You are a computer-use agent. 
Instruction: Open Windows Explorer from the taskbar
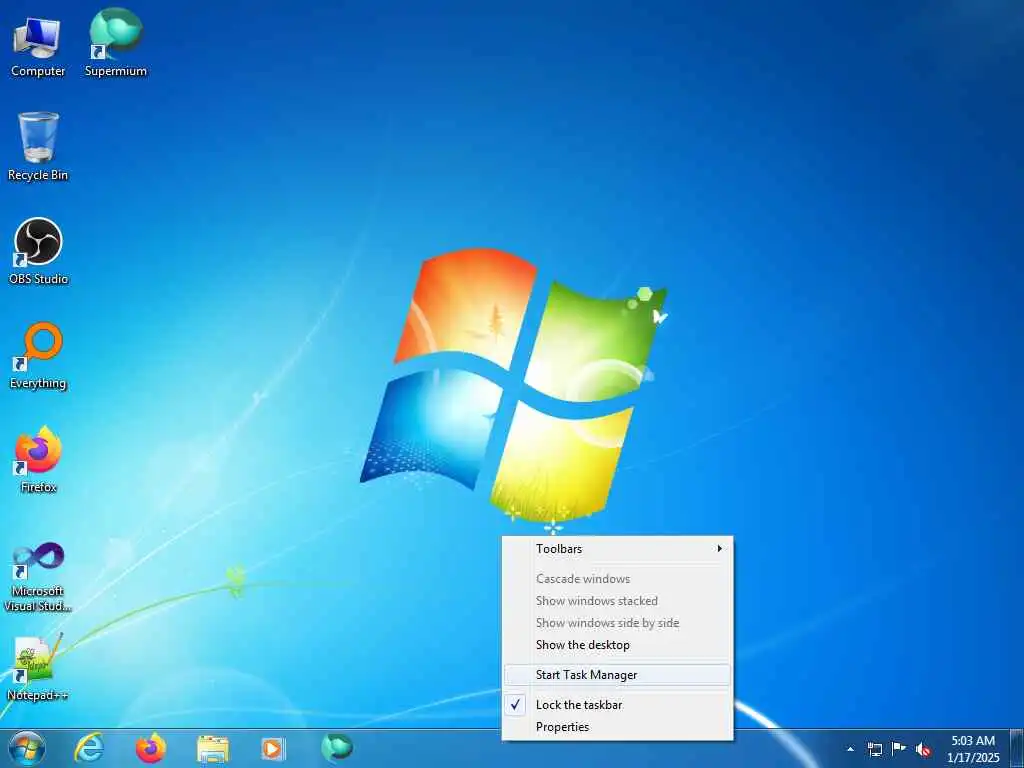coord(213,749)
